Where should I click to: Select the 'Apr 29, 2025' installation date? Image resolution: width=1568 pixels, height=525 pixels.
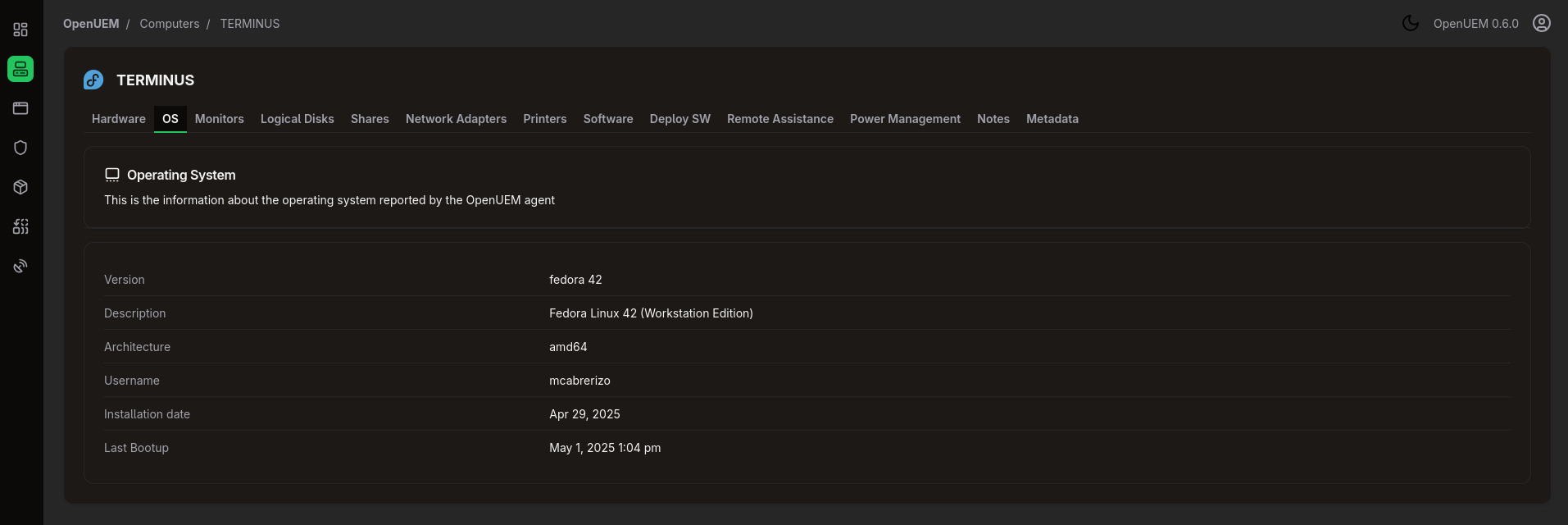[x=584, y=414]
